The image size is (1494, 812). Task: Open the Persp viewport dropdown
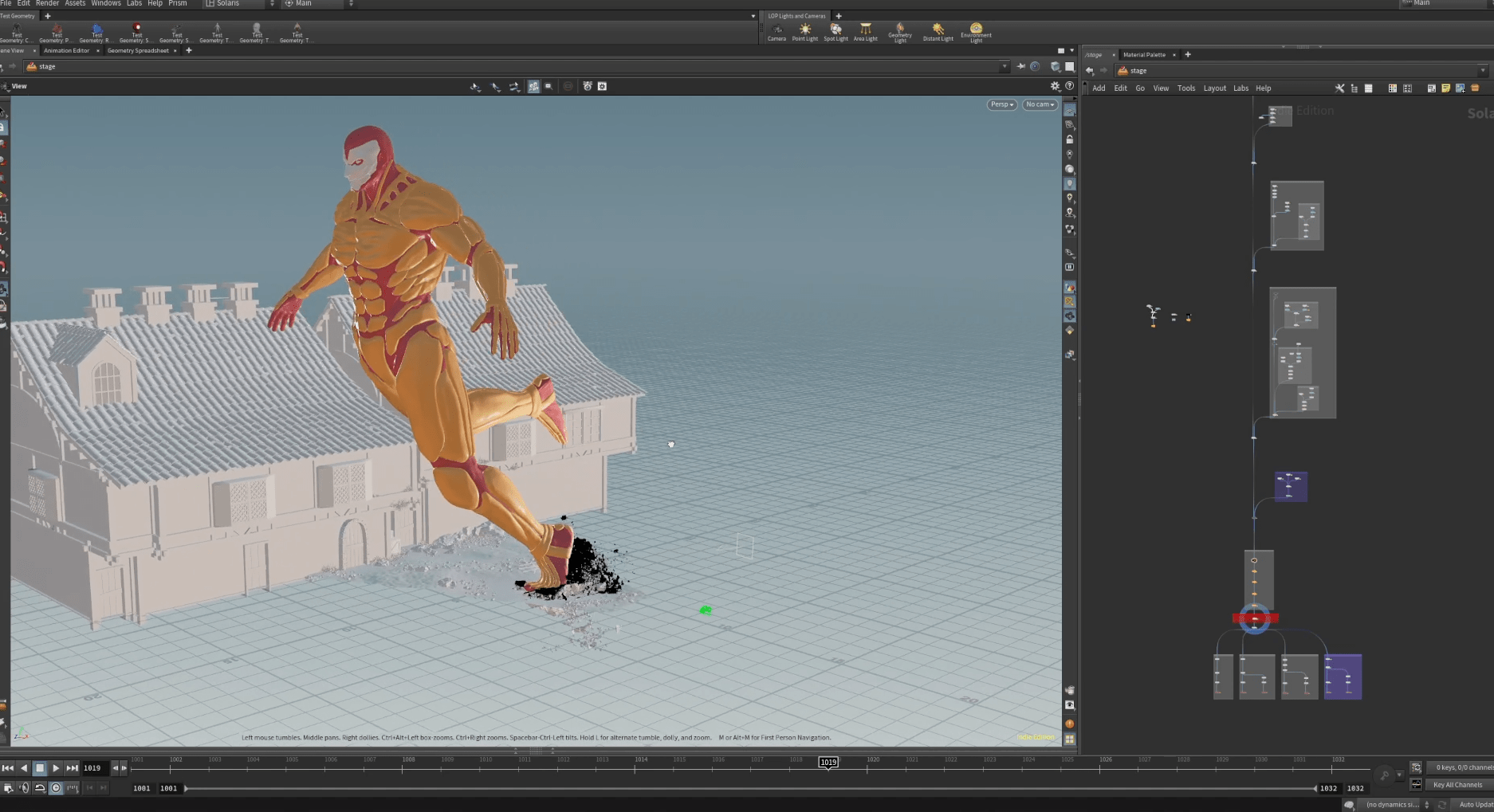(1002, 104)
